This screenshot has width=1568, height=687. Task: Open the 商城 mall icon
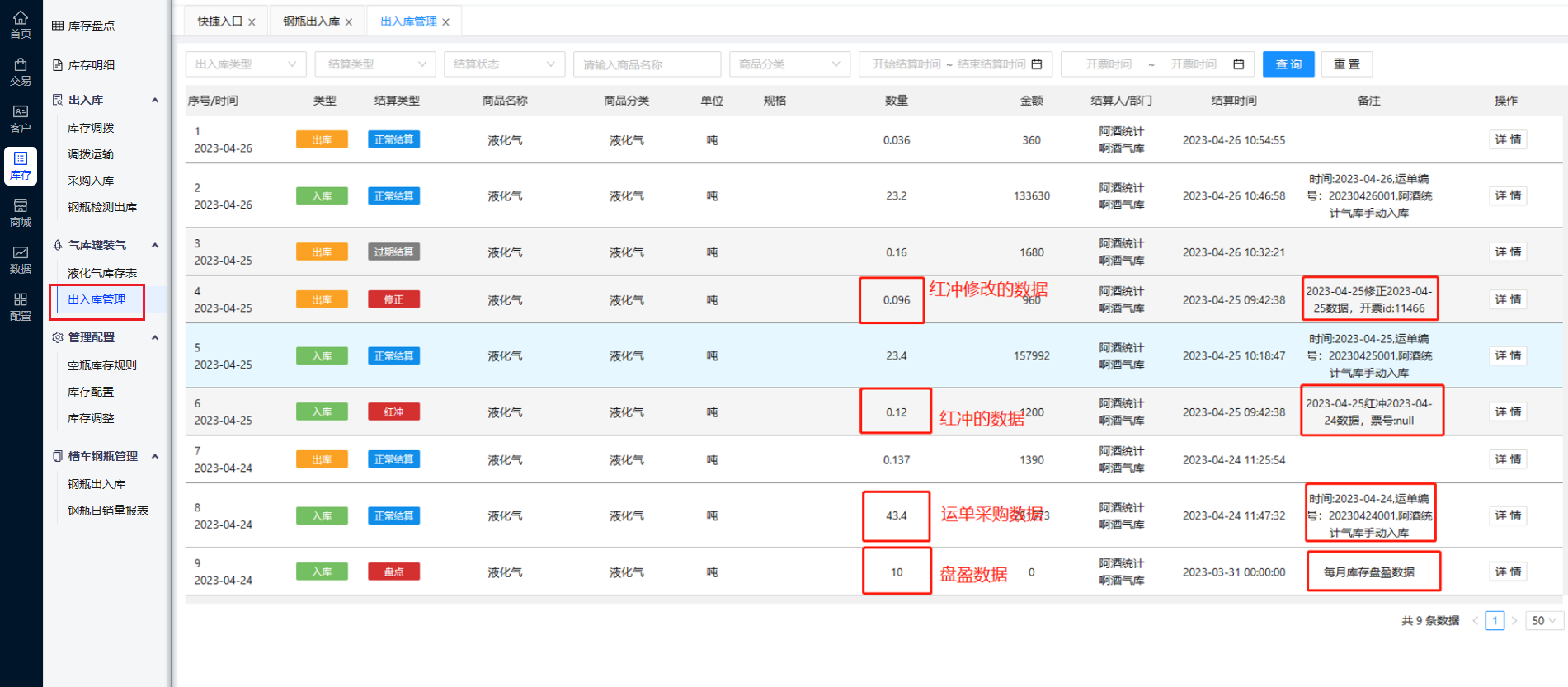(x=21, y=212)
